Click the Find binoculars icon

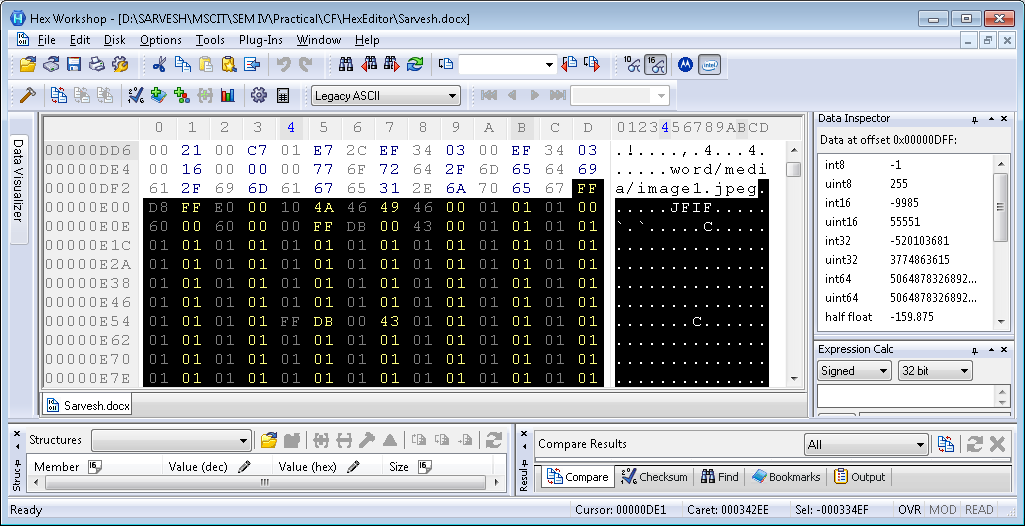346,64
